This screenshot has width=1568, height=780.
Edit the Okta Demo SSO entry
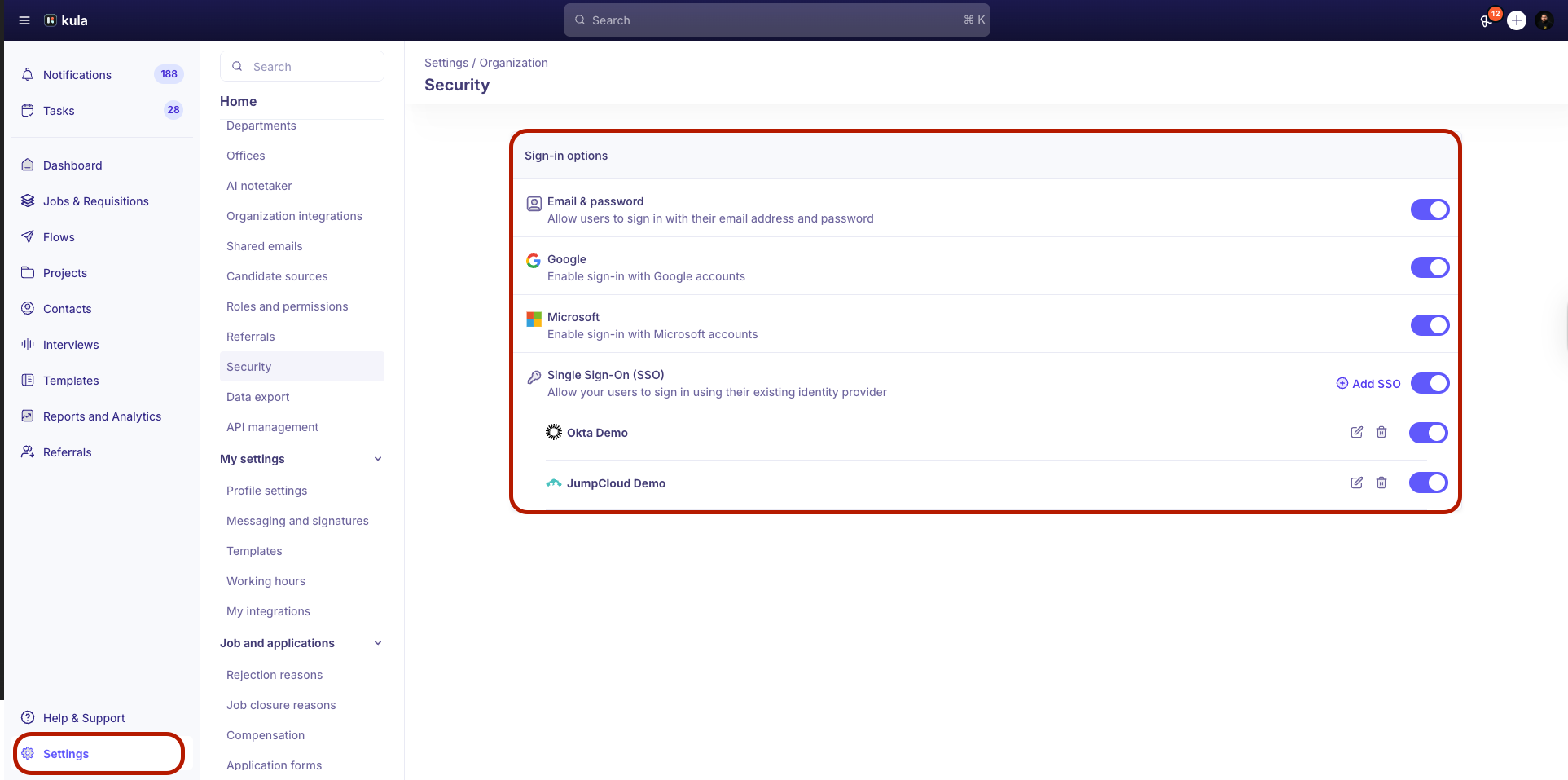click(x=1357, y=432)
